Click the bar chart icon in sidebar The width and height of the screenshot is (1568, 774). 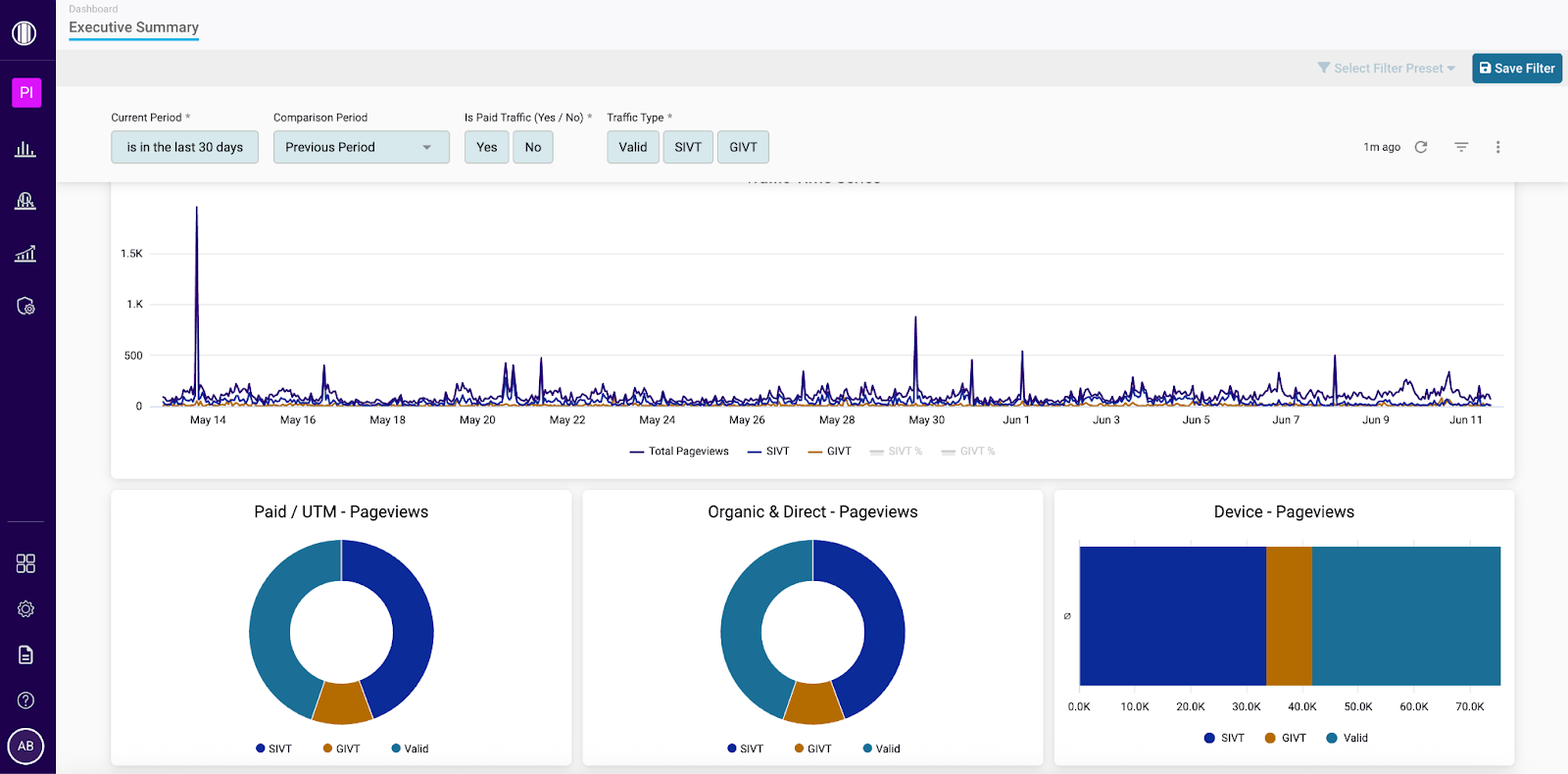pos(25,149)
